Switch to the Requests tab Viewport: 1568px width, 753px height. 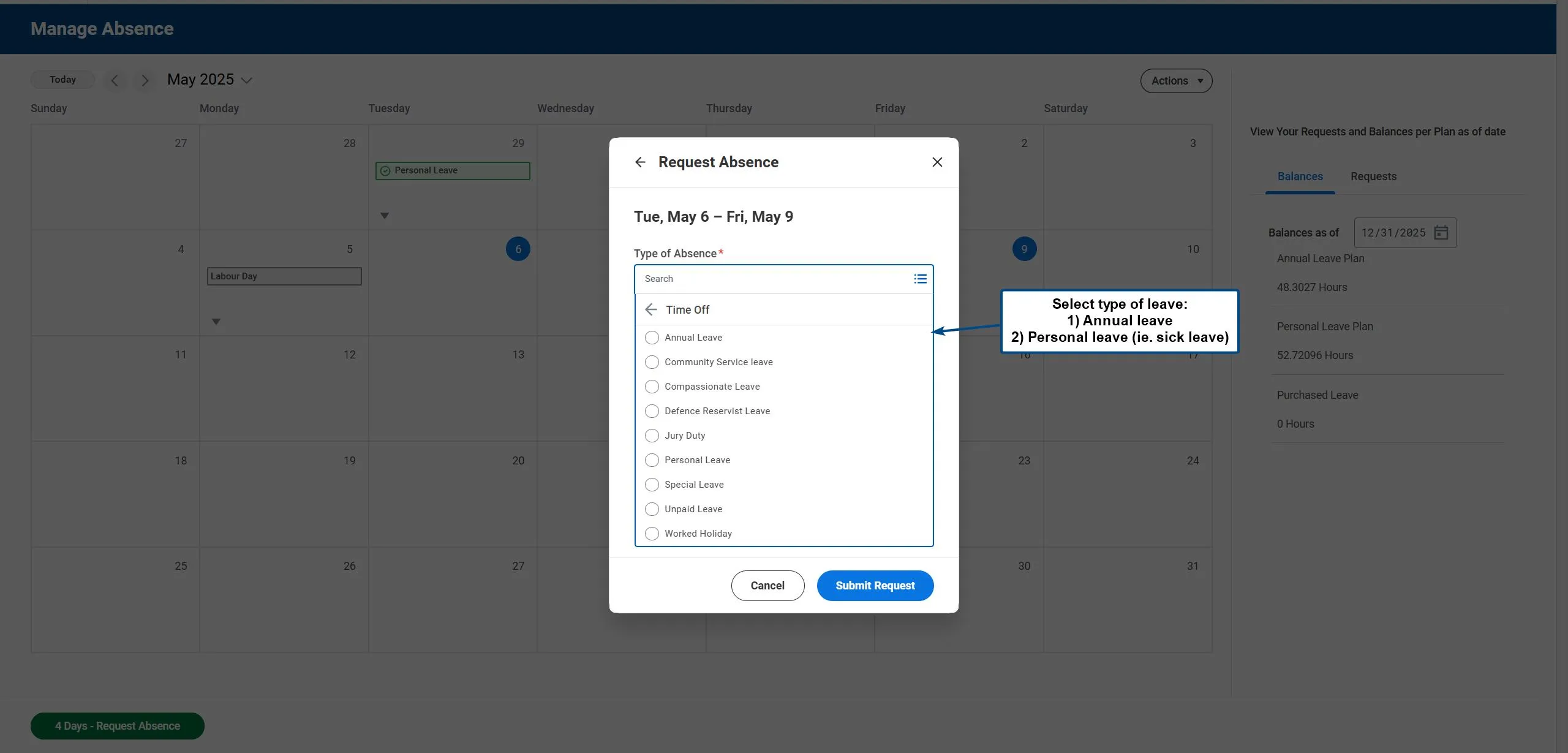pyautogui.click(x=1373, y=176)
